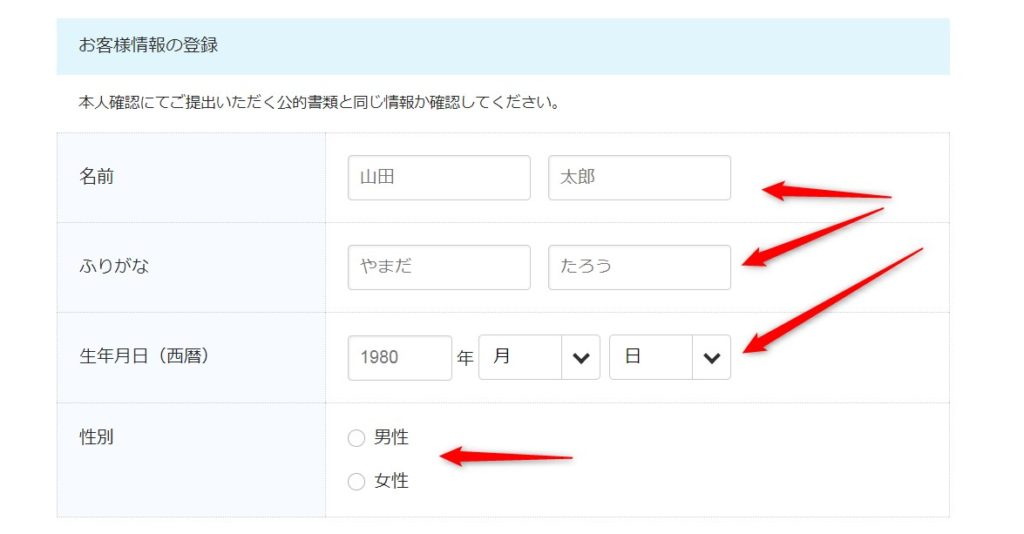Click the chevron arrow on the day selector
This screenshot has height=534, width=1024.
(711, 358)
